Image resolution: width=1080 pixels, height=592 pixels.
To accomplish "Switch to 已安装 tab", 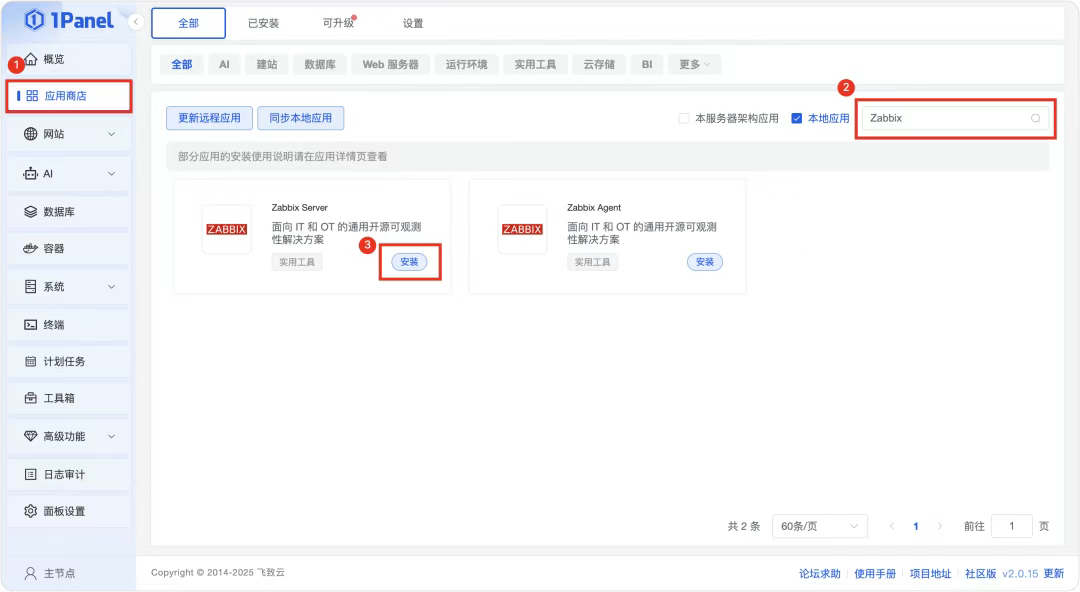I will pos(263,23).
